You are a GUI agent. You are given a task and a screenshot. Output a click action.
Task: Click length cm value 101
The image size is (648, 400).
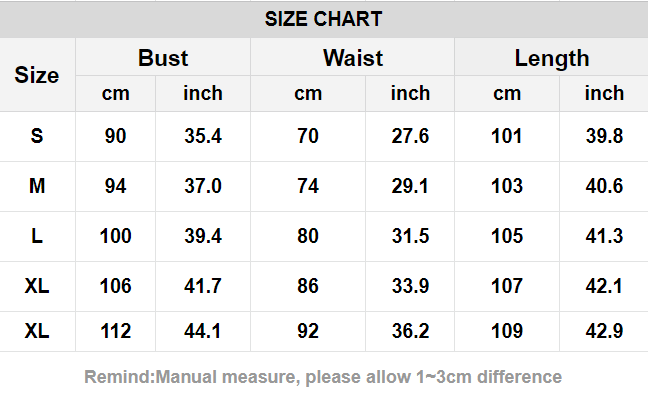507,136
